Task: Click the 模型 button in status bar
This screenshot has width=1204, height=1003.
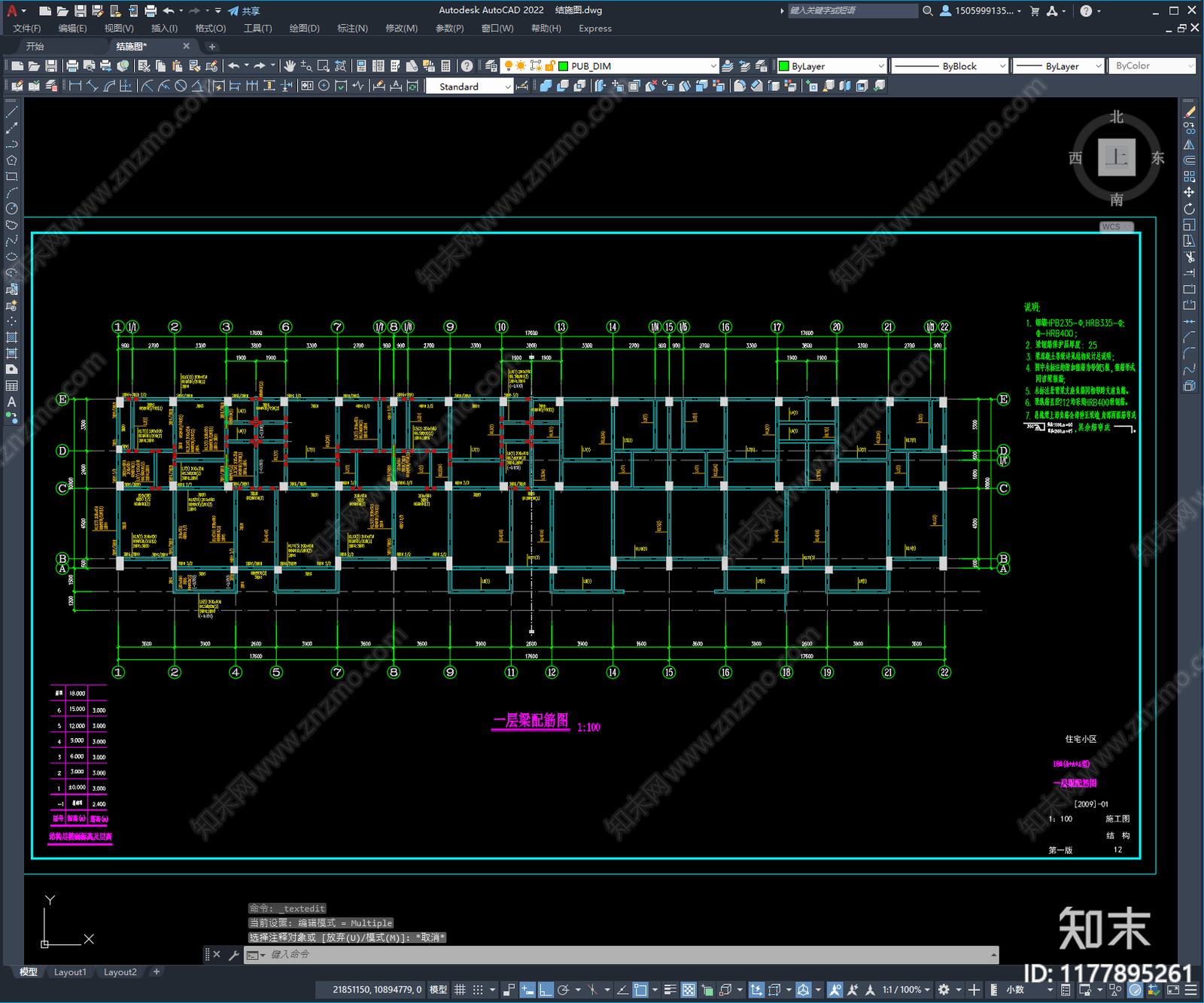Action: pos(438,989)
